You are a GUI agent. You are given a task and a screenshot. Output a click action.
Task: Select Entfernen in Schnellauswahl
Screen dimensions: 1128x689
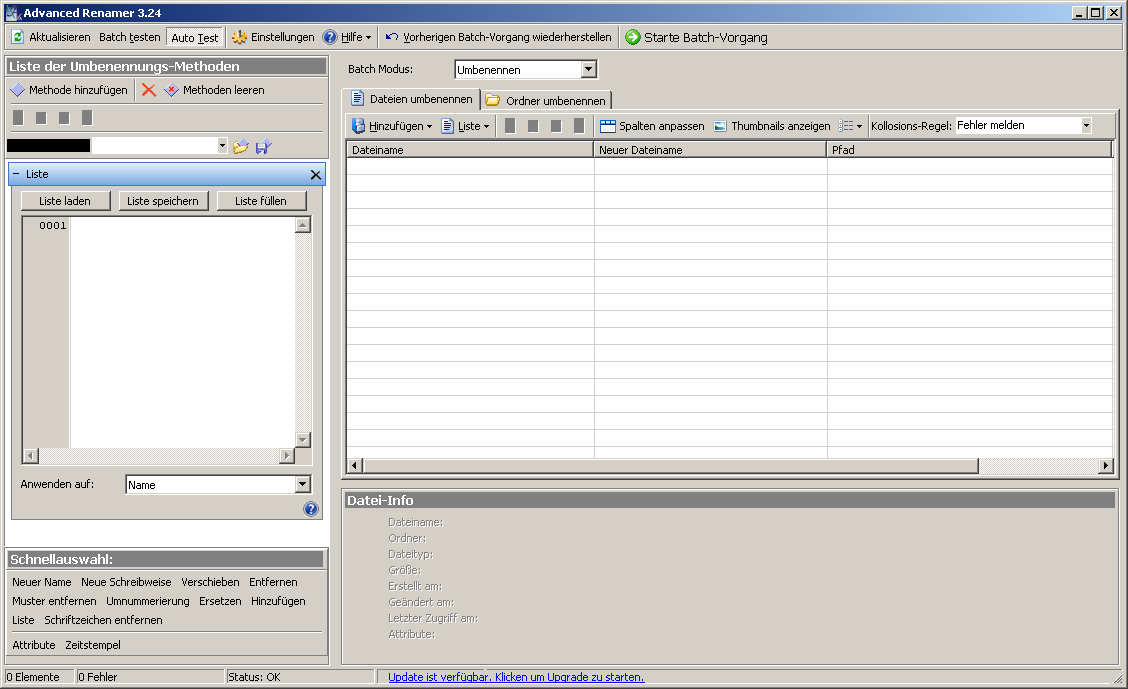[x=273, y=582]
